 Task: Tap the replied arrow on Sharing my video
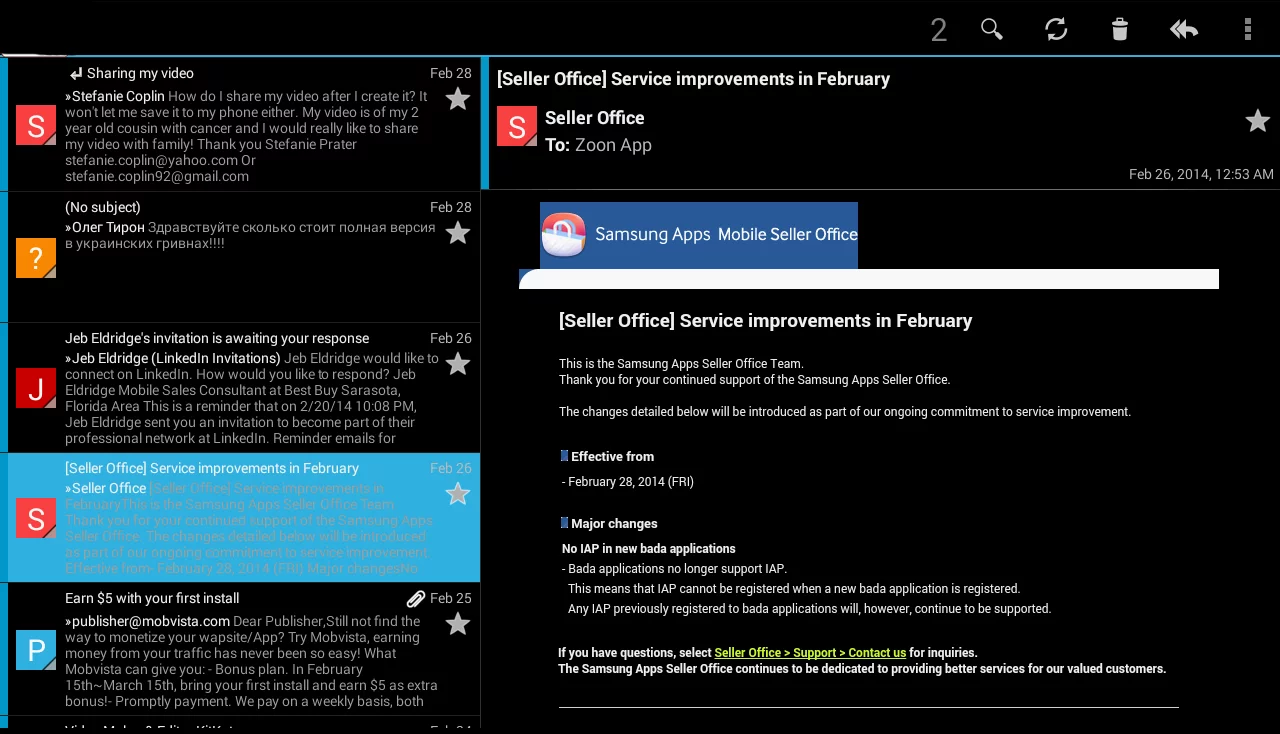(x=76, y=74)
